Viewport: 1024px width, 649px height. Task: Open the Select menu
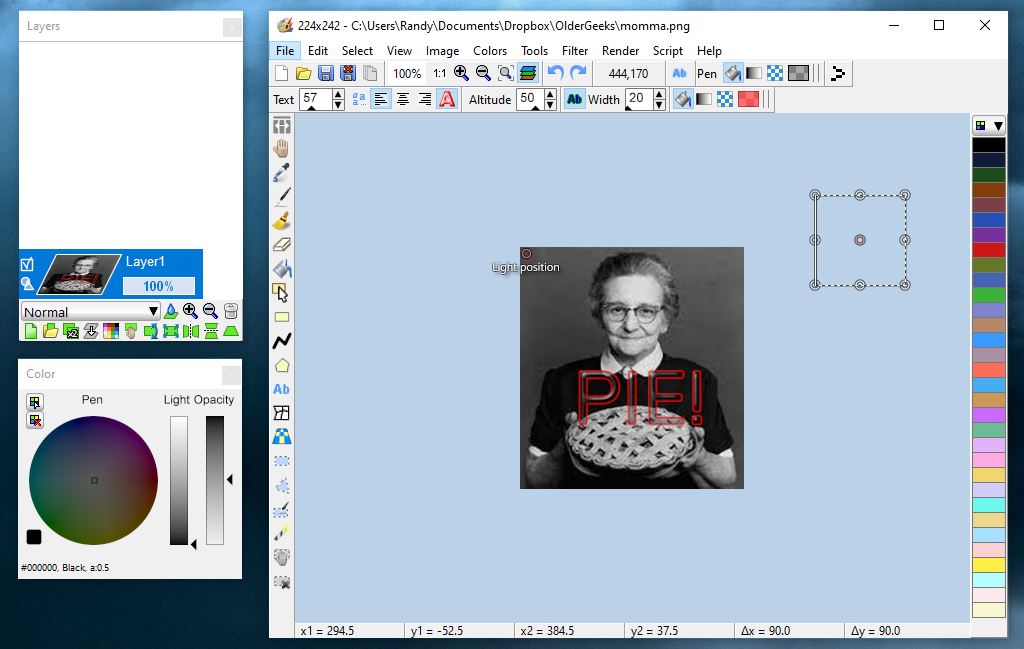(x=357, y=50)
